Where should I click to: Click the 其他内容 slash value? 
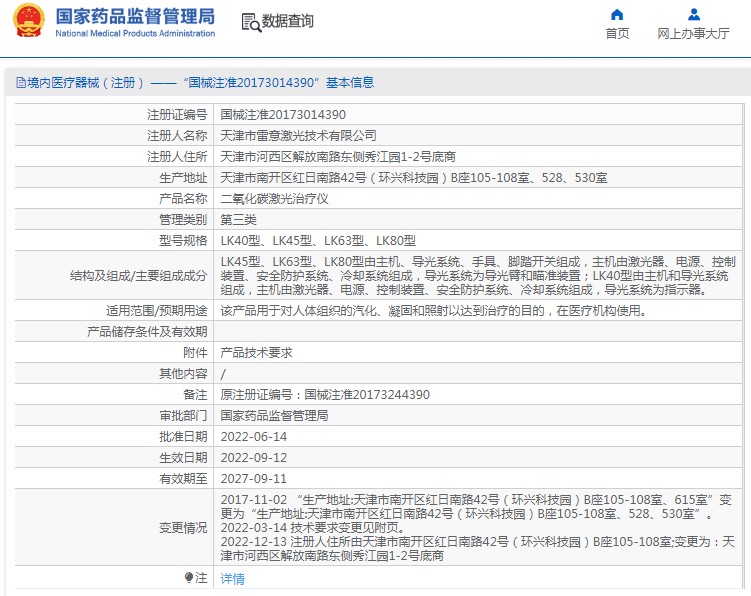pos(223,374)
